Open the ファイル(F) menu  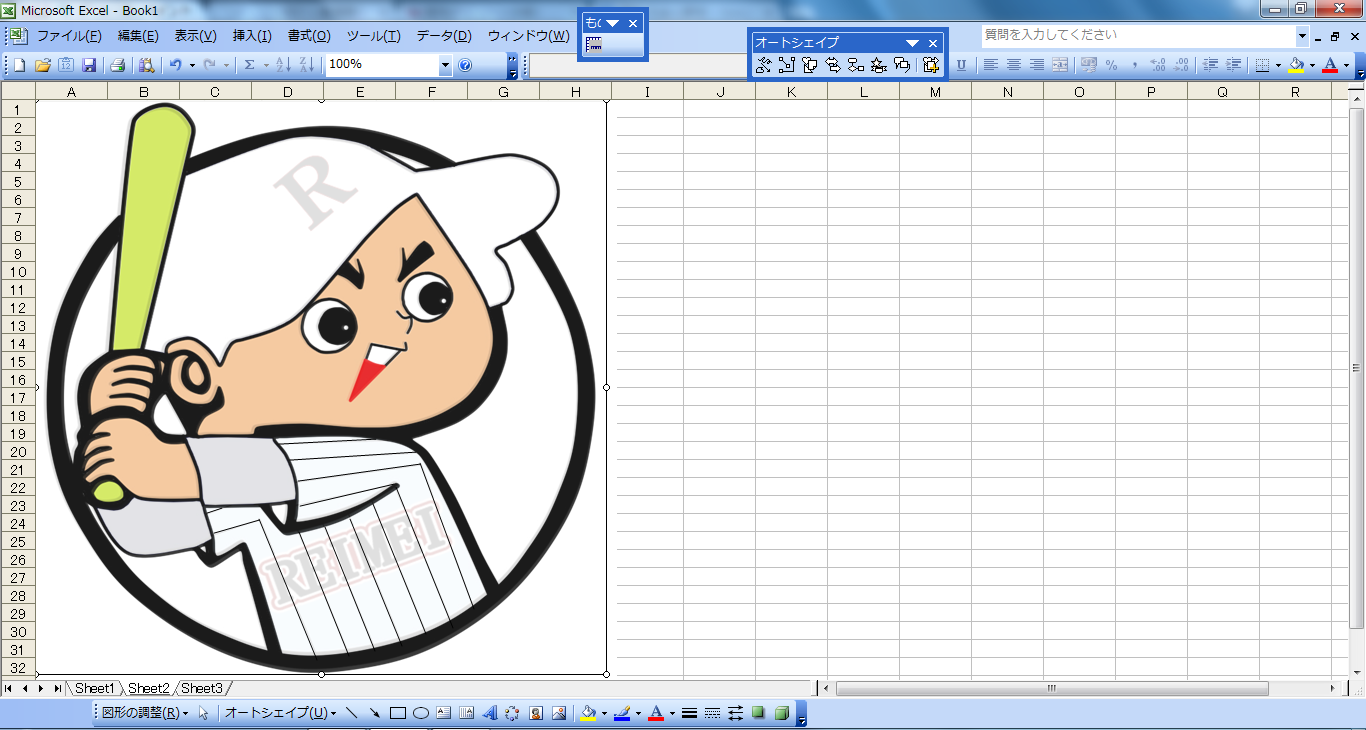[x=69, y=36]
